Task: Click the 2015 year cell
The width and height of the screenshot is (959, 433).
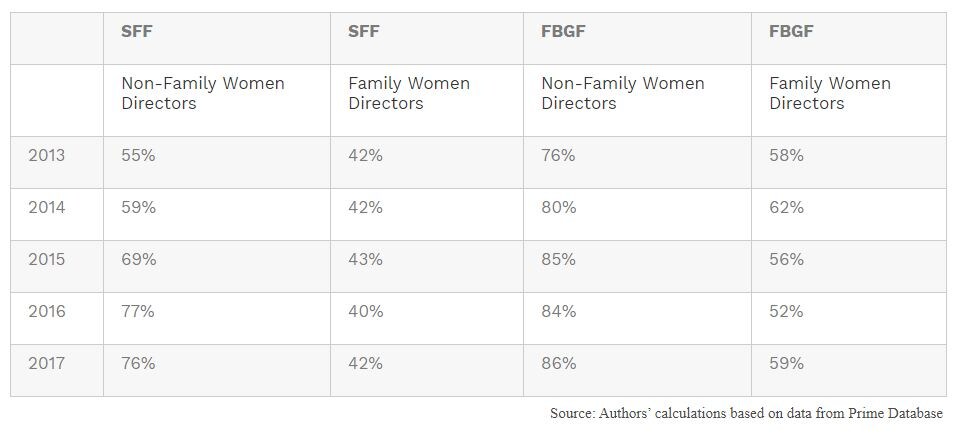Action: point(47,260)
